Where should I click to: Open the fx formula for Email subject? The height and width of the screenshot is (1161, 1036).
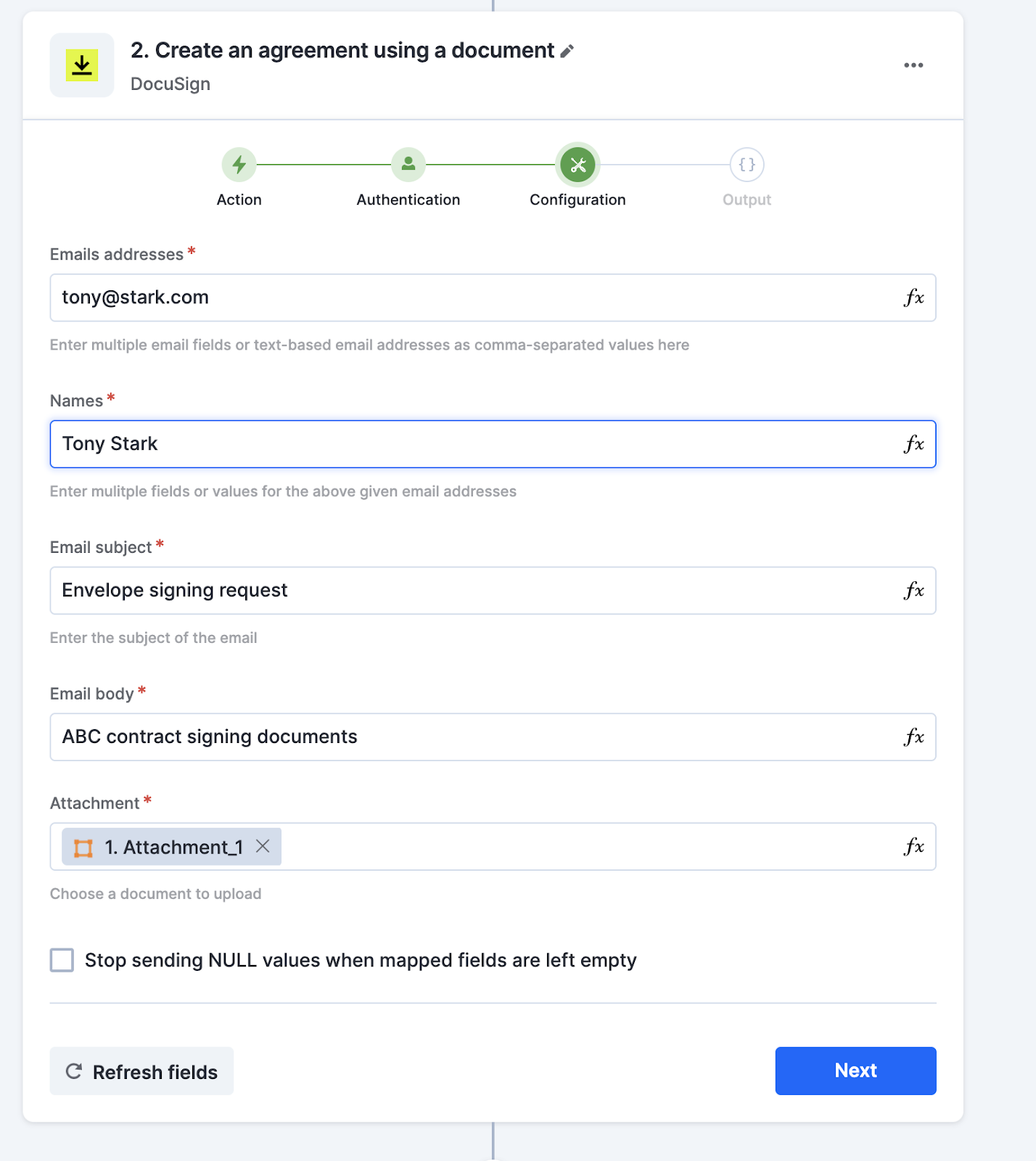913,591
